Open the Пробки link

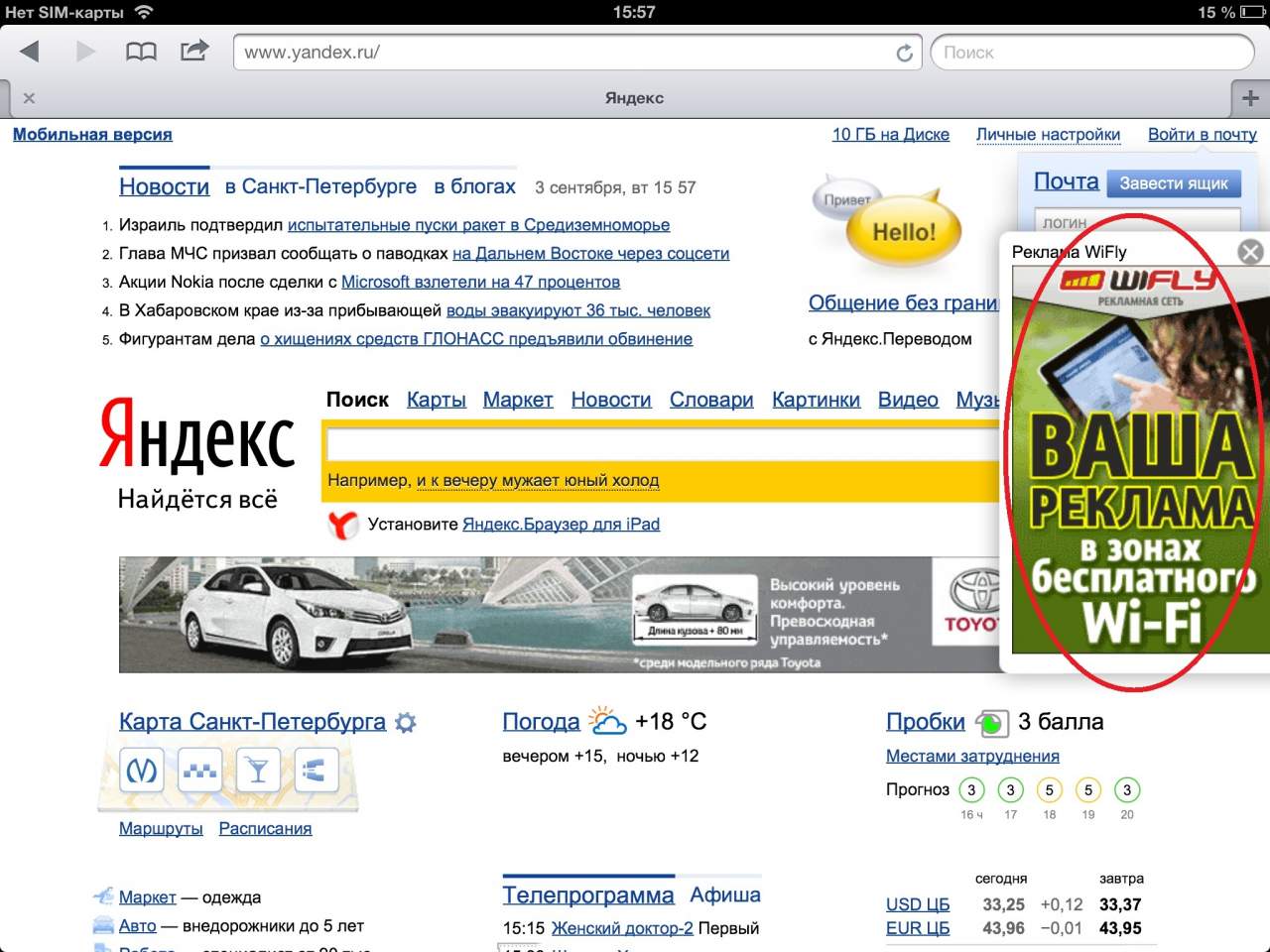tap(926, 722)
